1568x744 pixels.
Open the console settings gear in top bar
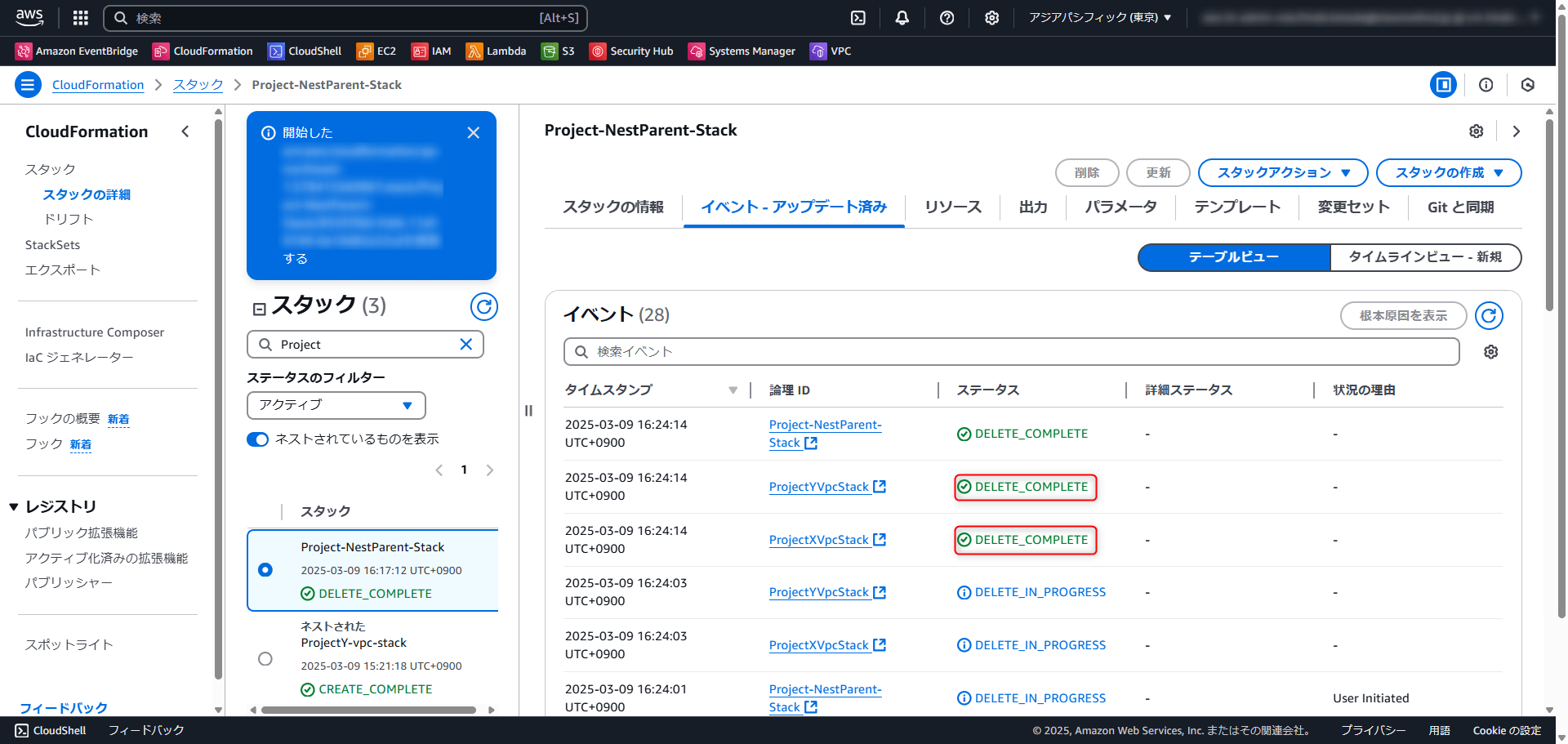[991, 18]
